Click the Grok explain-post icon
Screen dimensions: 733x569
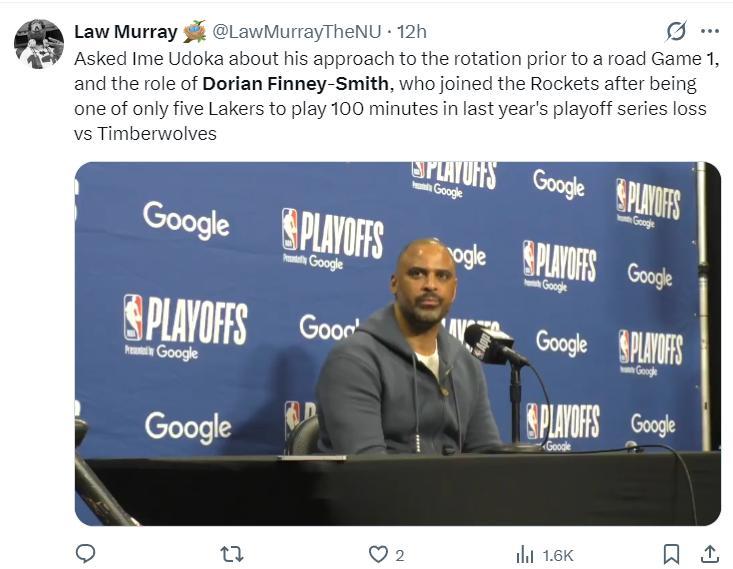[676, 31]
